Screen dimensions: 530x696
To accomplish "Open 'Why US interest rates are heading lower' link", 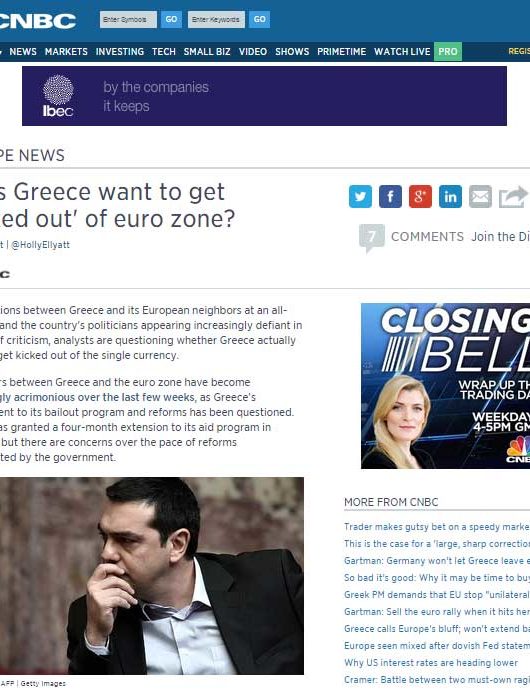I will pos(431,663).
